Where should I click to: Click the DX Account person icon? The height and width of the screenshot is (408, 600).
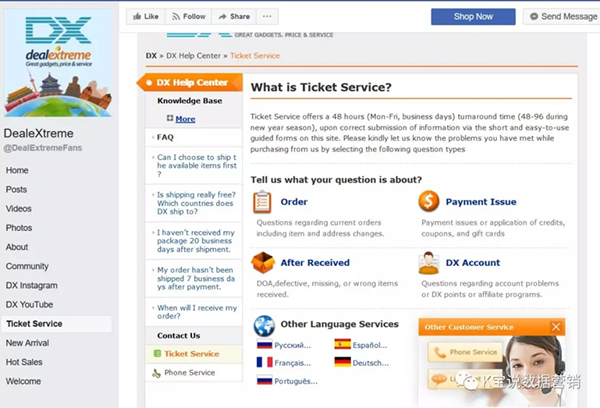(429, 263)
